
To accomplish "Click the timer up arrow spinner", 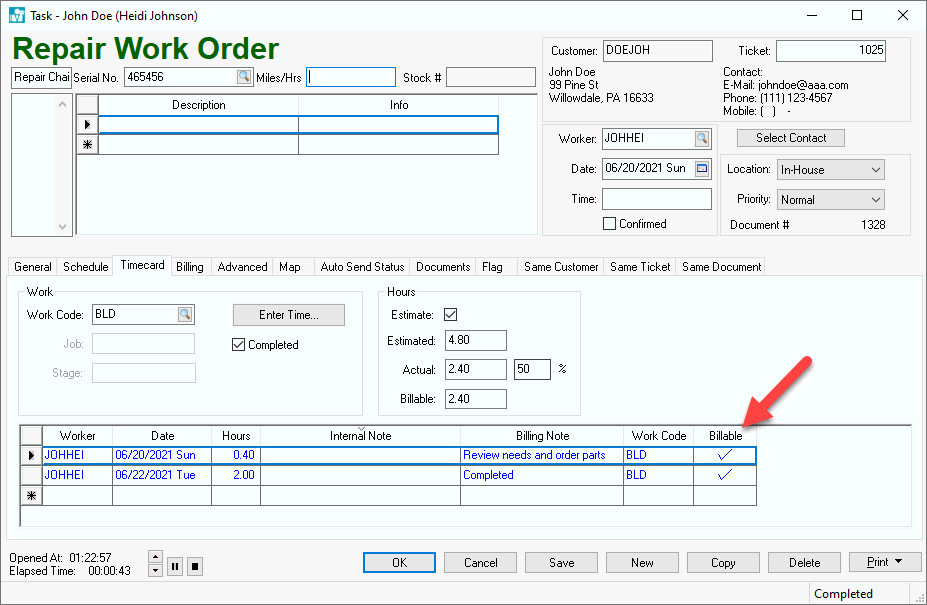I will [x=154, y=556].
